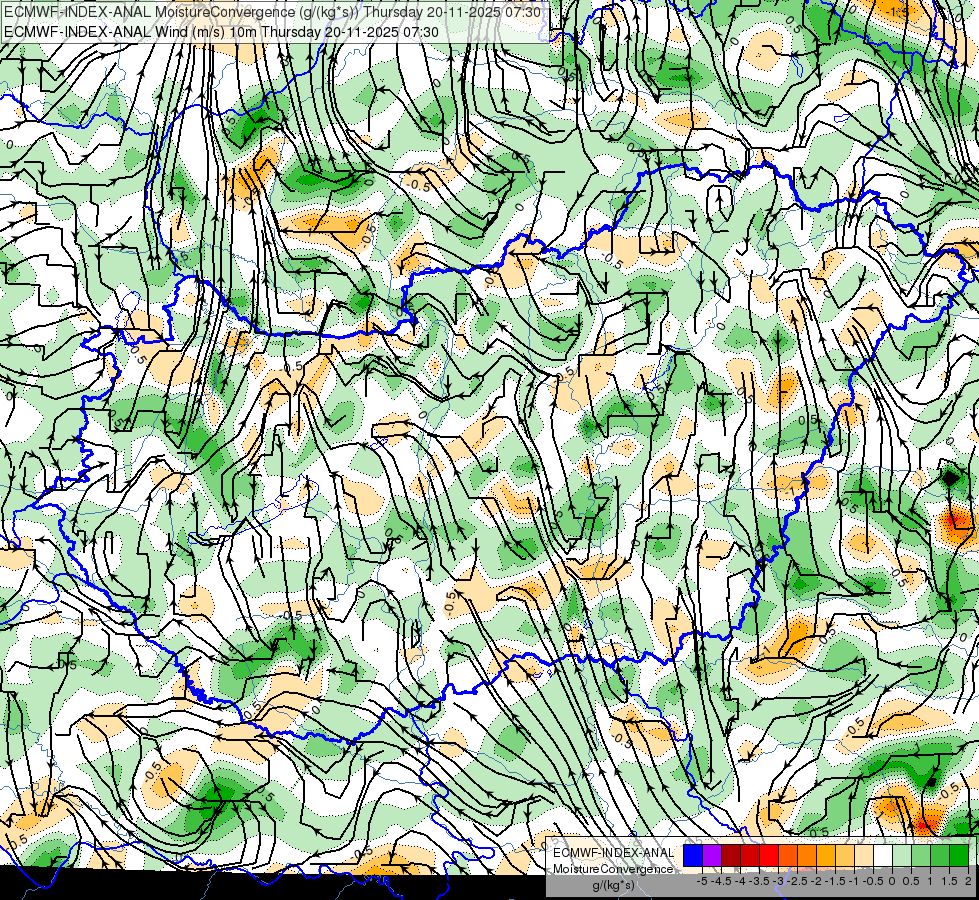Image resolution: width=979 pixels, height=900 pixels.
Task: Choose the swatch between -2.5 and -2
Action: 807,856
